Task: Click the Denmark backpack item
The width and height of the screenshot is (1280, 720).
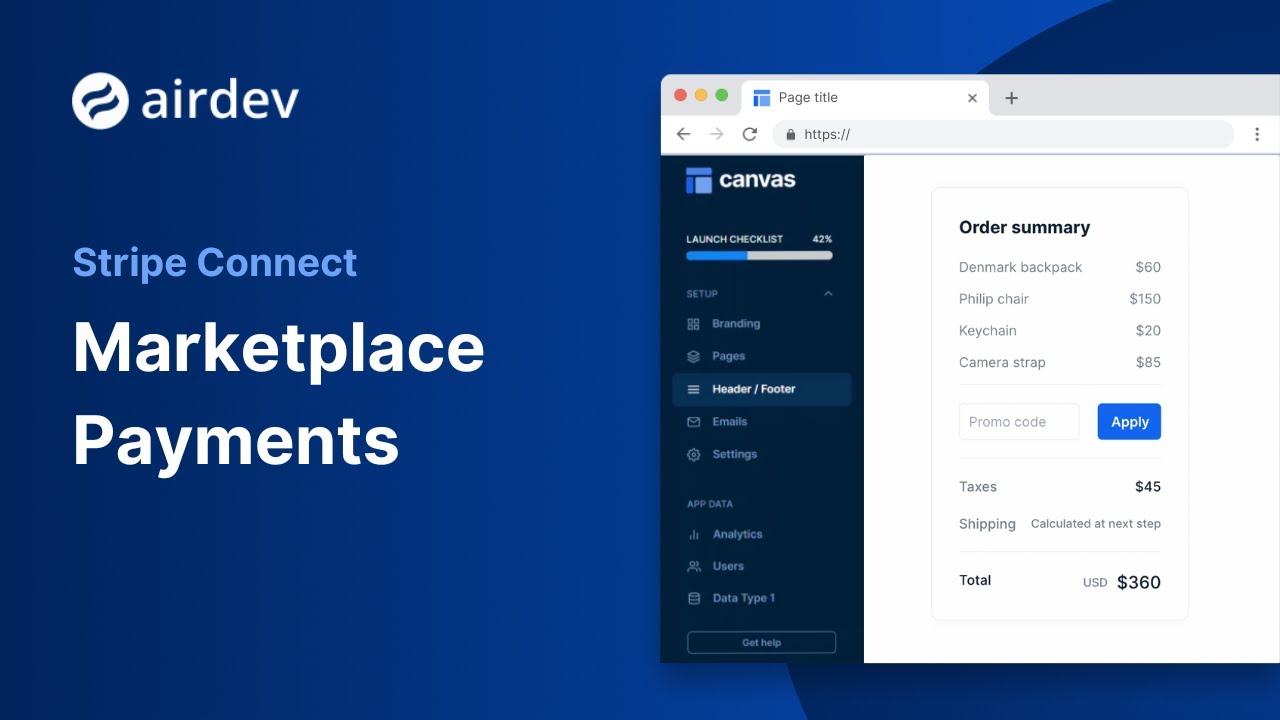Action: point(1020,268)
